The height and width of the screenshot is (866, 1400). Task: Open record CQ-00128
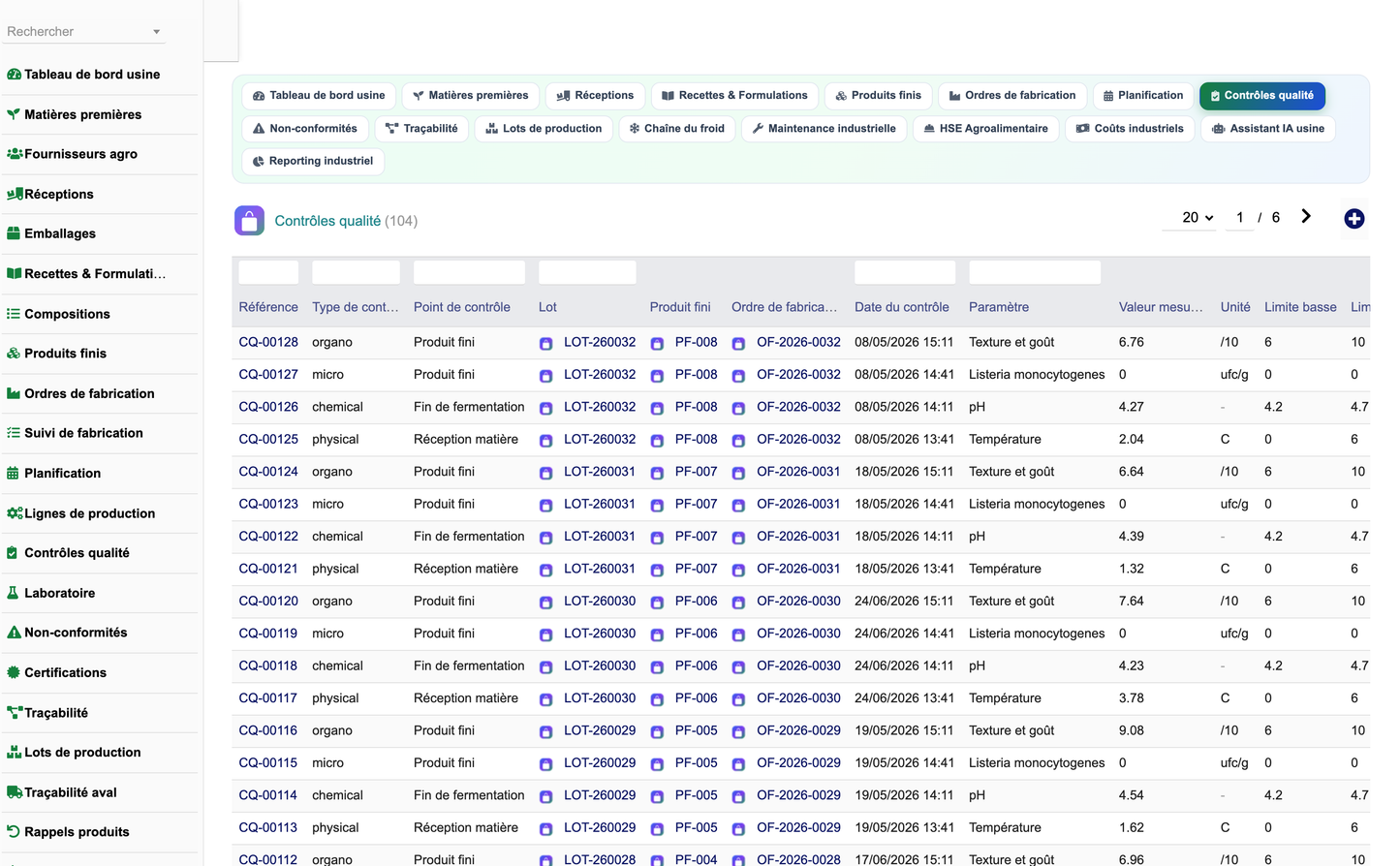[x=268, y=342]
